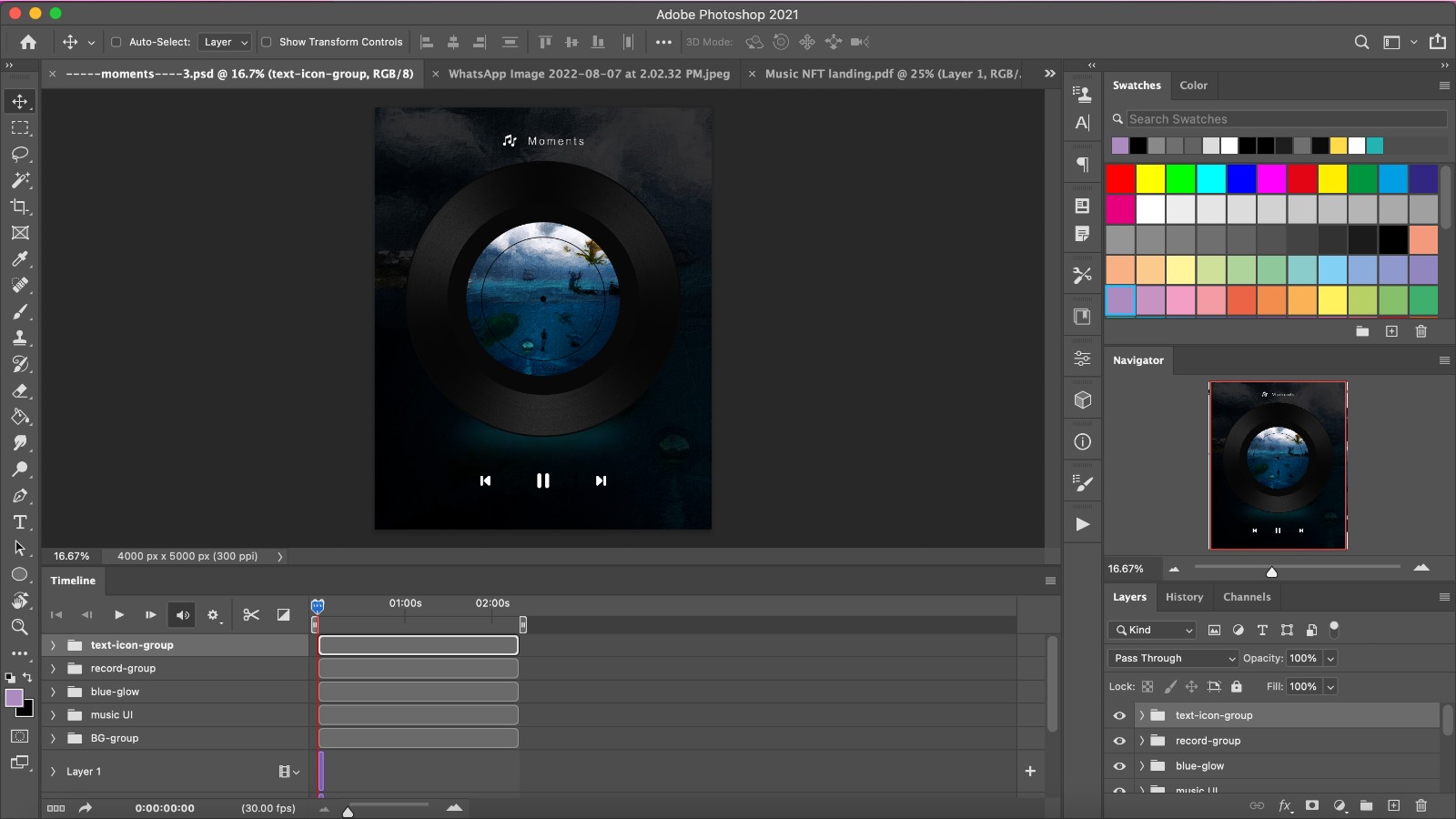1456x819 pixels.
Task: Create a new swatch
Action: 1391,331
